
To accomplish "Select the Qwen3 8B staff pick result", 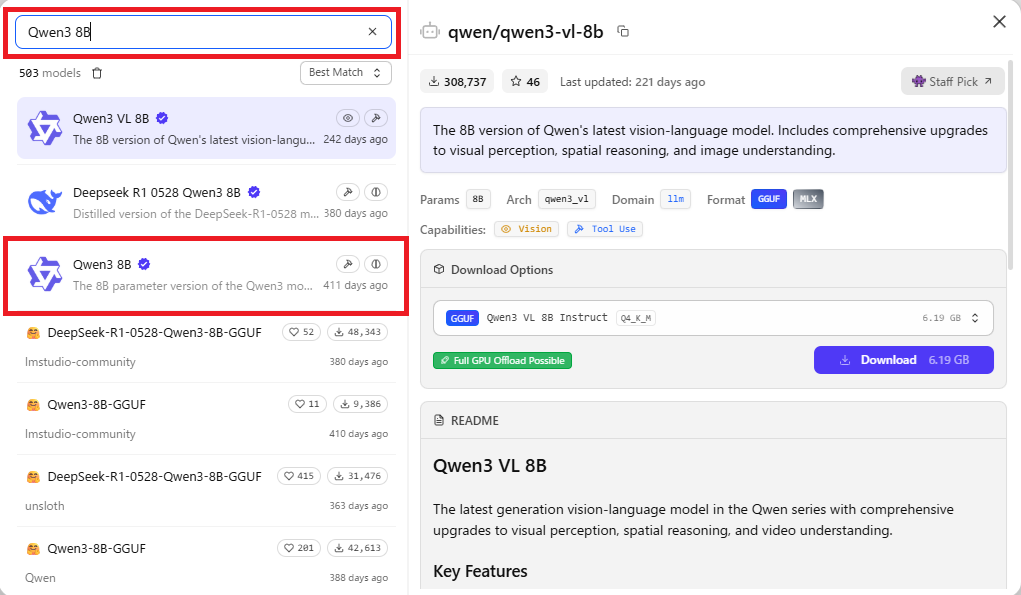I will point(206,275).
